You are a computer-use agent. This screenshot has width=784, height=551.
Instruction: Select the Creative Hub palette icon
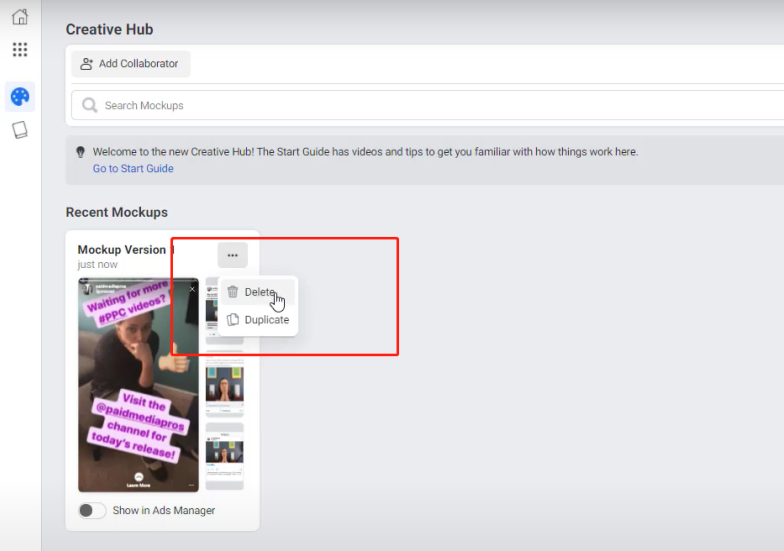20,97
